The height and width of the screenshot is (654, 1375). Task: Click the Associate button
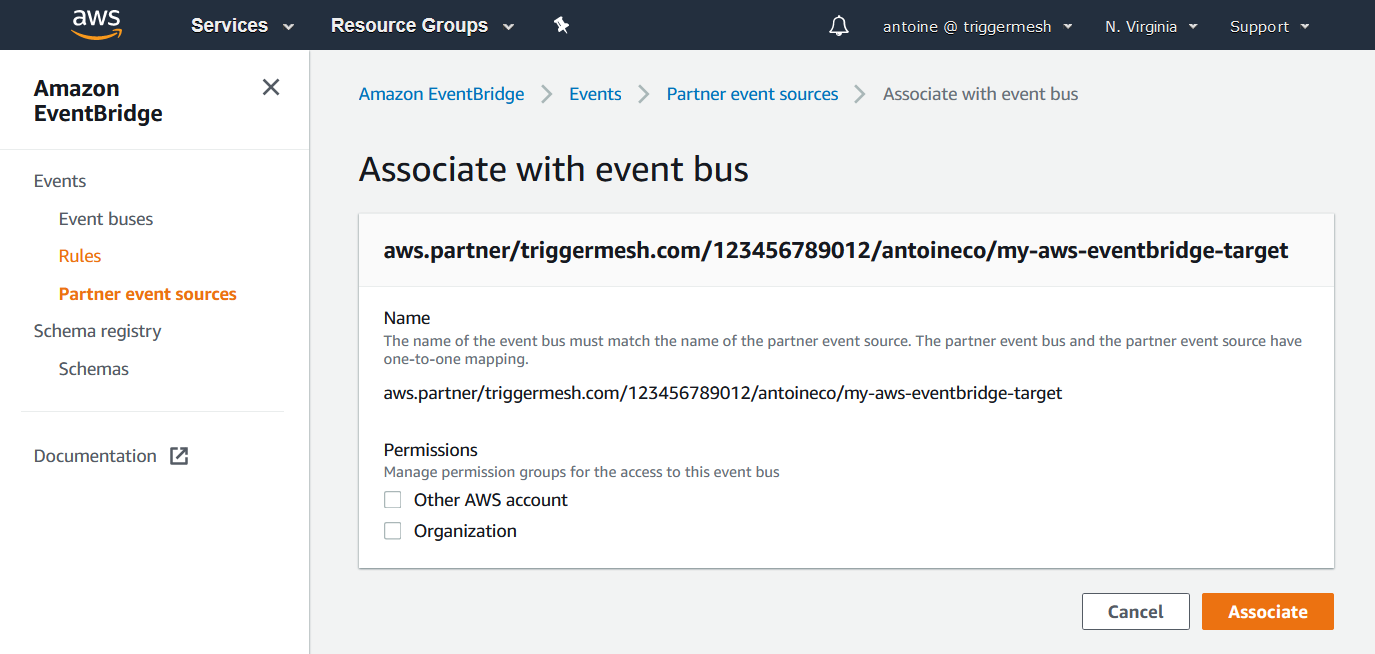[x=1268, y=612]
